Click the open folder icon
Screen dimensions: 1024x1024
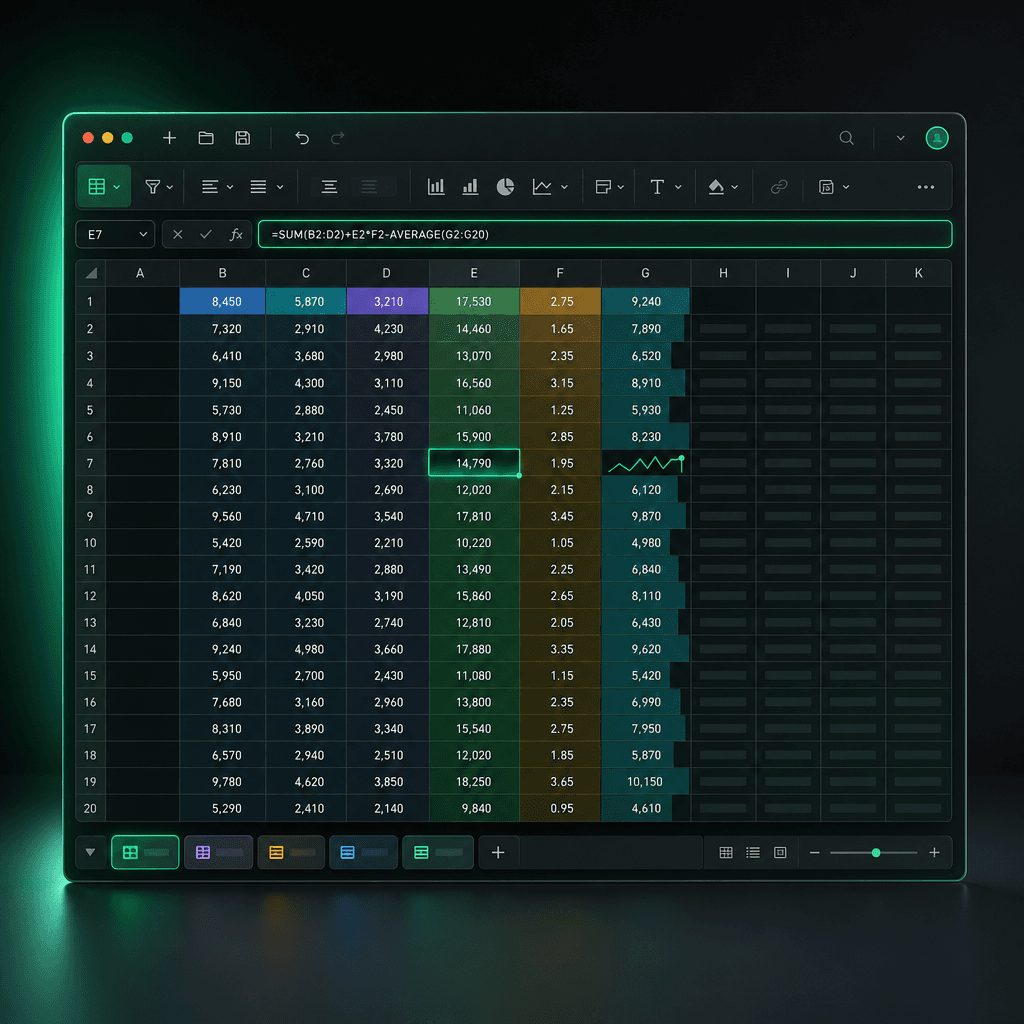click(x=206, y=138)
